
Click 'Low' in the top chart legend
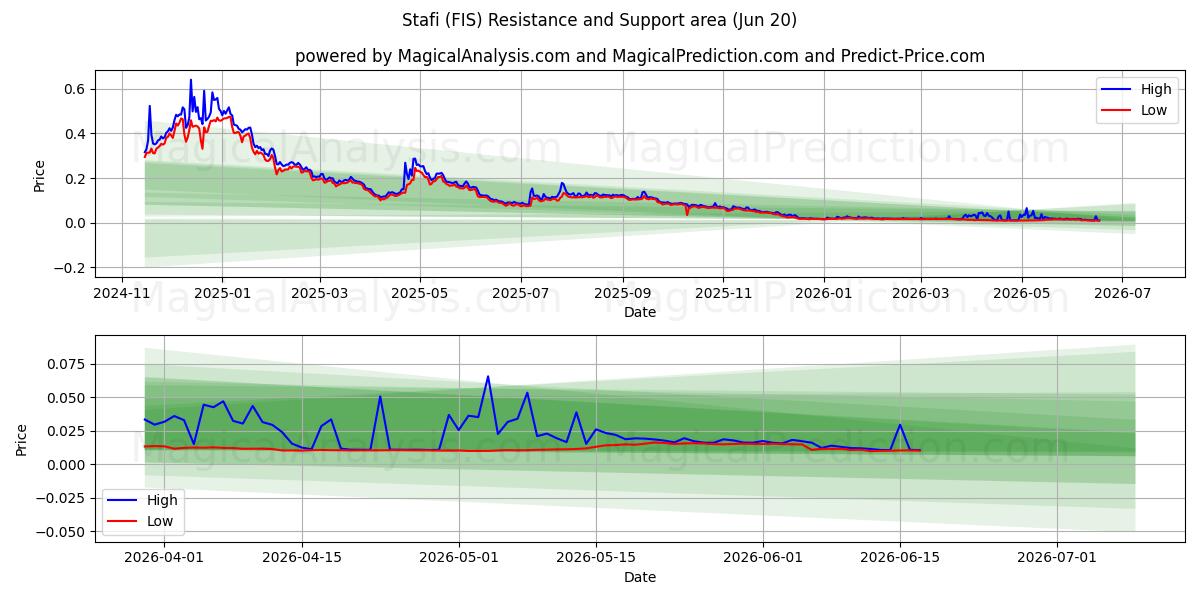(1154, 110)
